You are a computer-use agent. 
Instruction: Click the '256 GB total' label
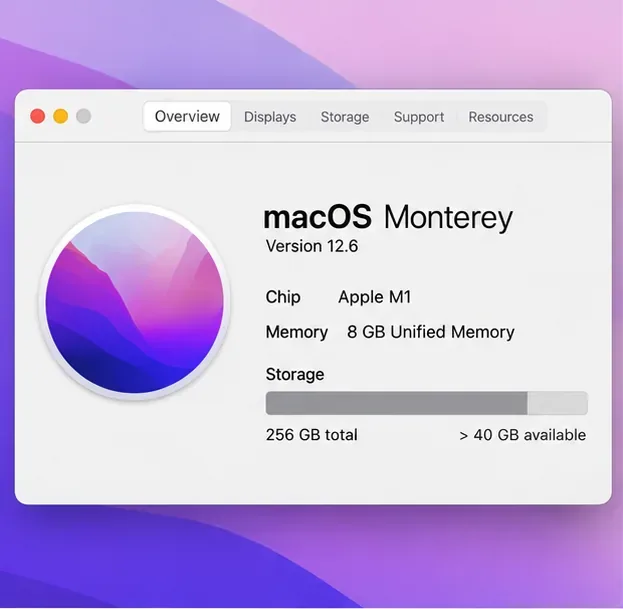coord(312,435)
